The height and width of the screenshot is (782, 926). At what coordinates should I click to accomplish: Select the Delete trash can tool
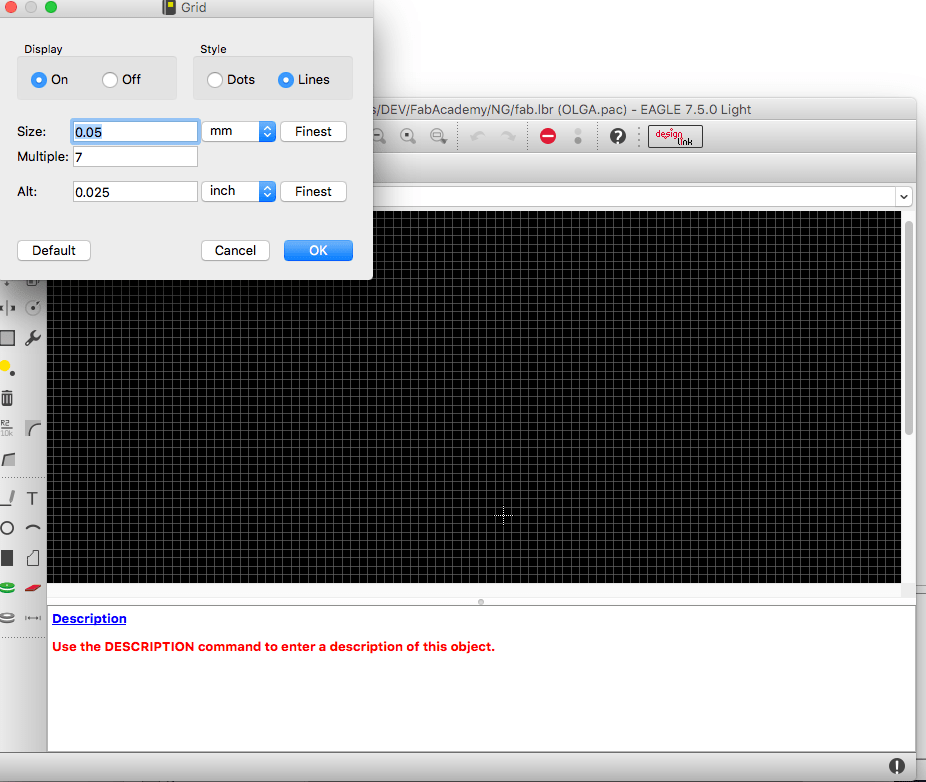click(7, 398)
